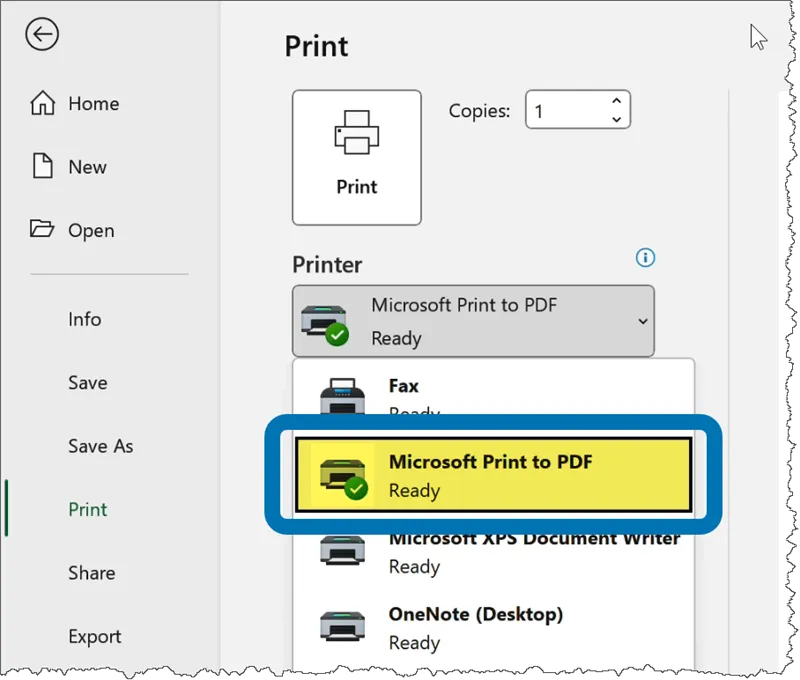The height and width of the screenshot is (680, 800).
Task: Open the printer selection dropdown chevron
Action: coord(643,321)
